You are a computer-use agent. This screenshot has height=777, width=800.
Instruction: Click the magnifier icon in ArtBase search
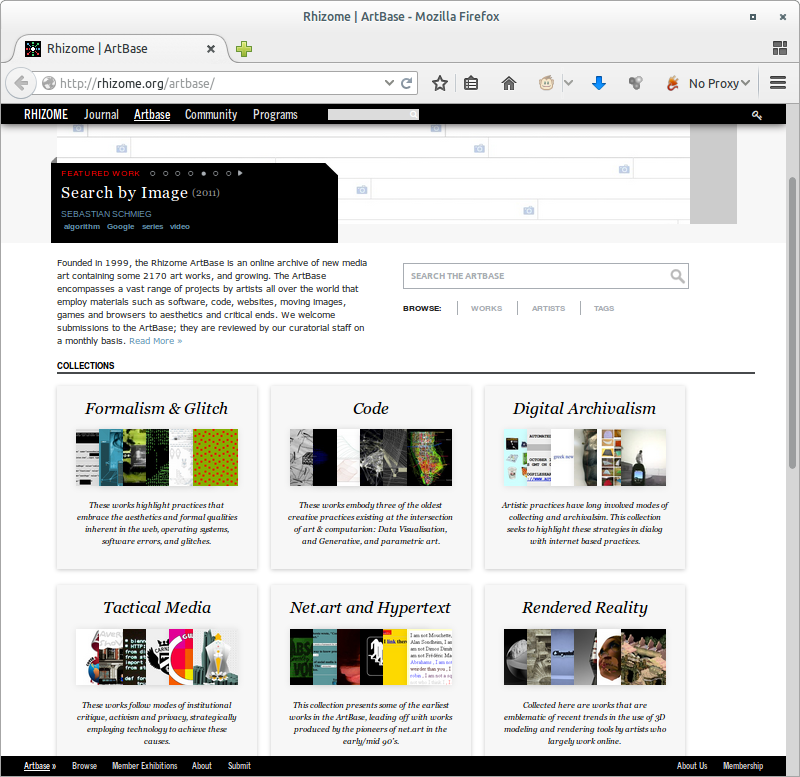click(677, 276)
